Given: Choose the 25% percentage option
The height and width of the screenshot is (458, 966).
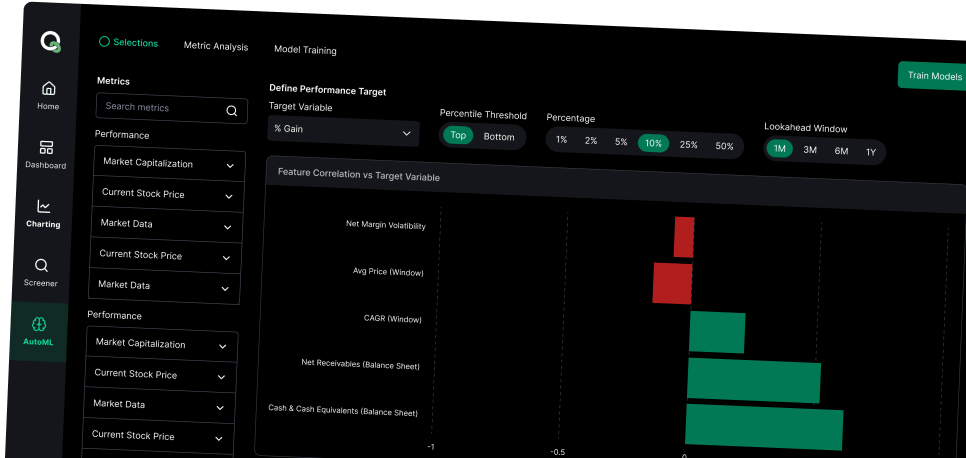Looking at the screenshot, I should (688, 145).
